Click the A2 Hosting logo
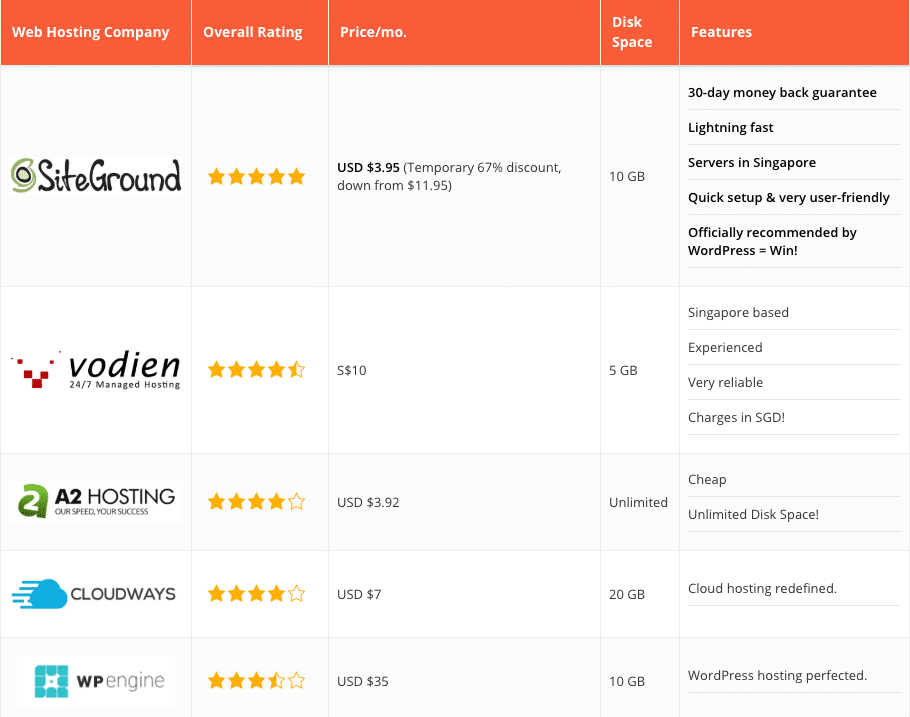This screenshot has height=717, width=910. coord(95,501)
